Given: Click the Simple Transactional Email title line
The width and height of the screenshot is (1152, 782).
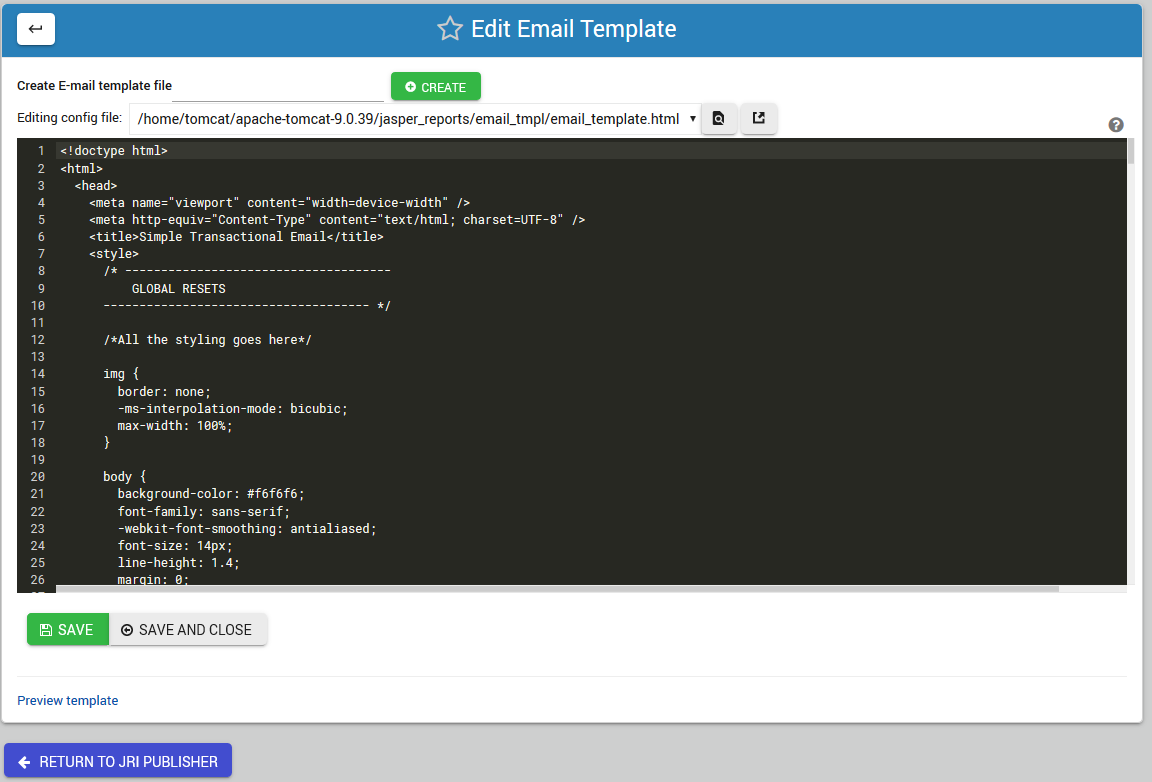Looking at the screenshot, I should pyautogui.click(x=237, y=237).
